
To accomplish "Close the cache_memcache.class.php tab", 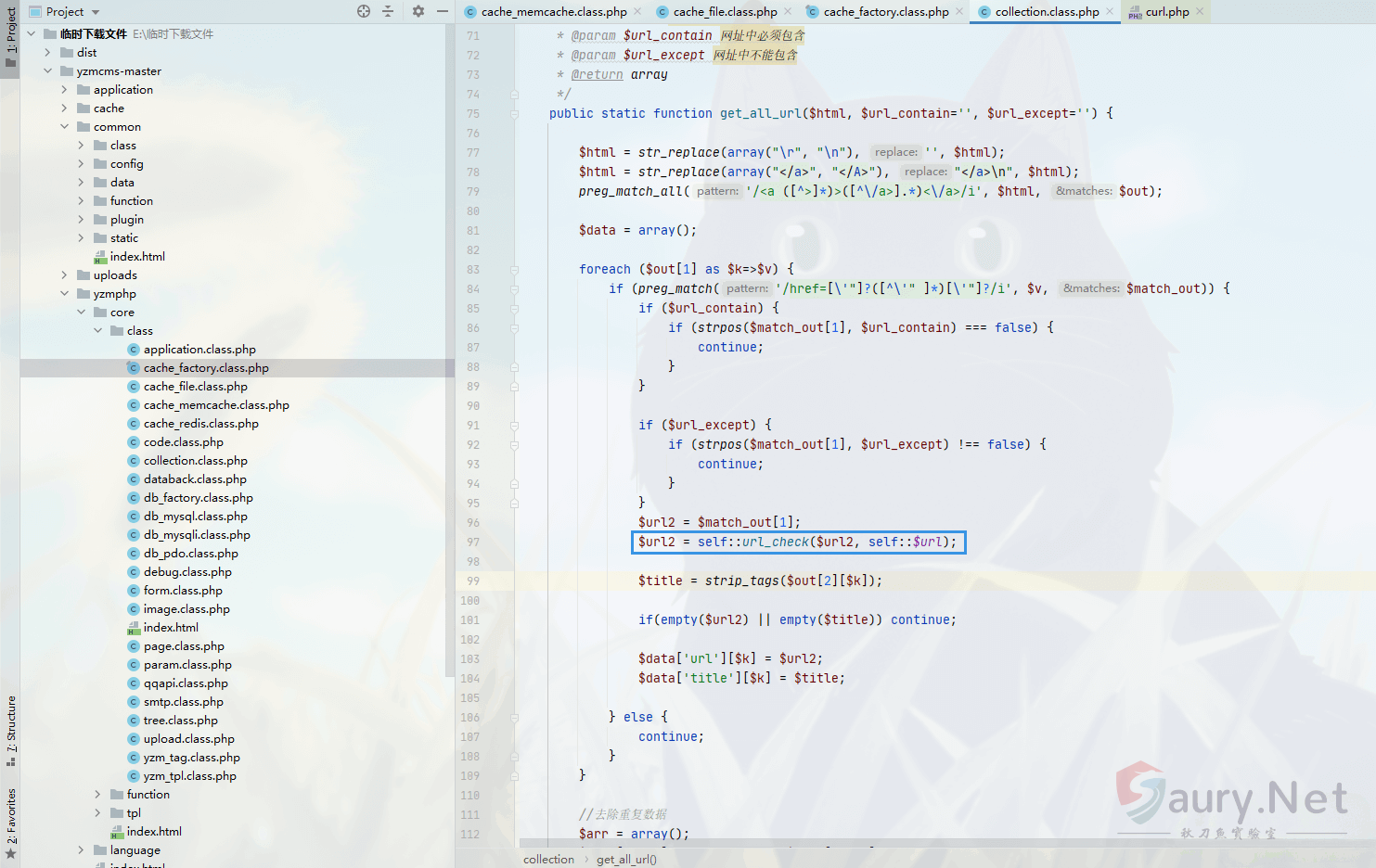I will tap(637, 12).
